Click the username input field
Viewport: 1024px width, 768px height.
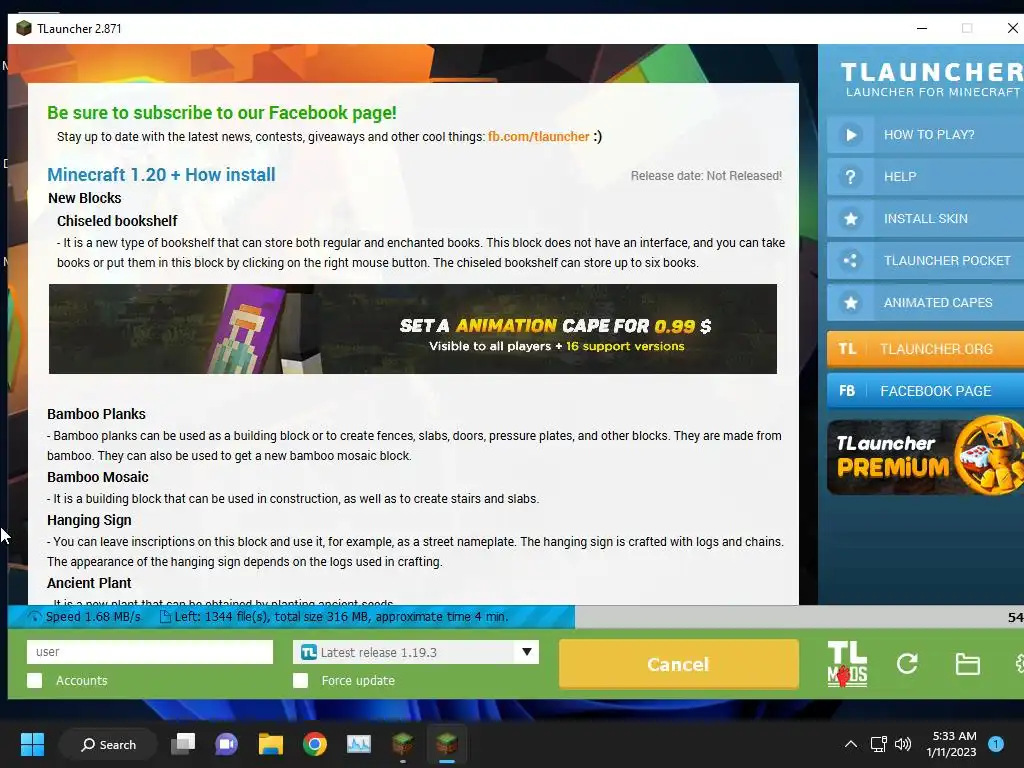(150, 652)
